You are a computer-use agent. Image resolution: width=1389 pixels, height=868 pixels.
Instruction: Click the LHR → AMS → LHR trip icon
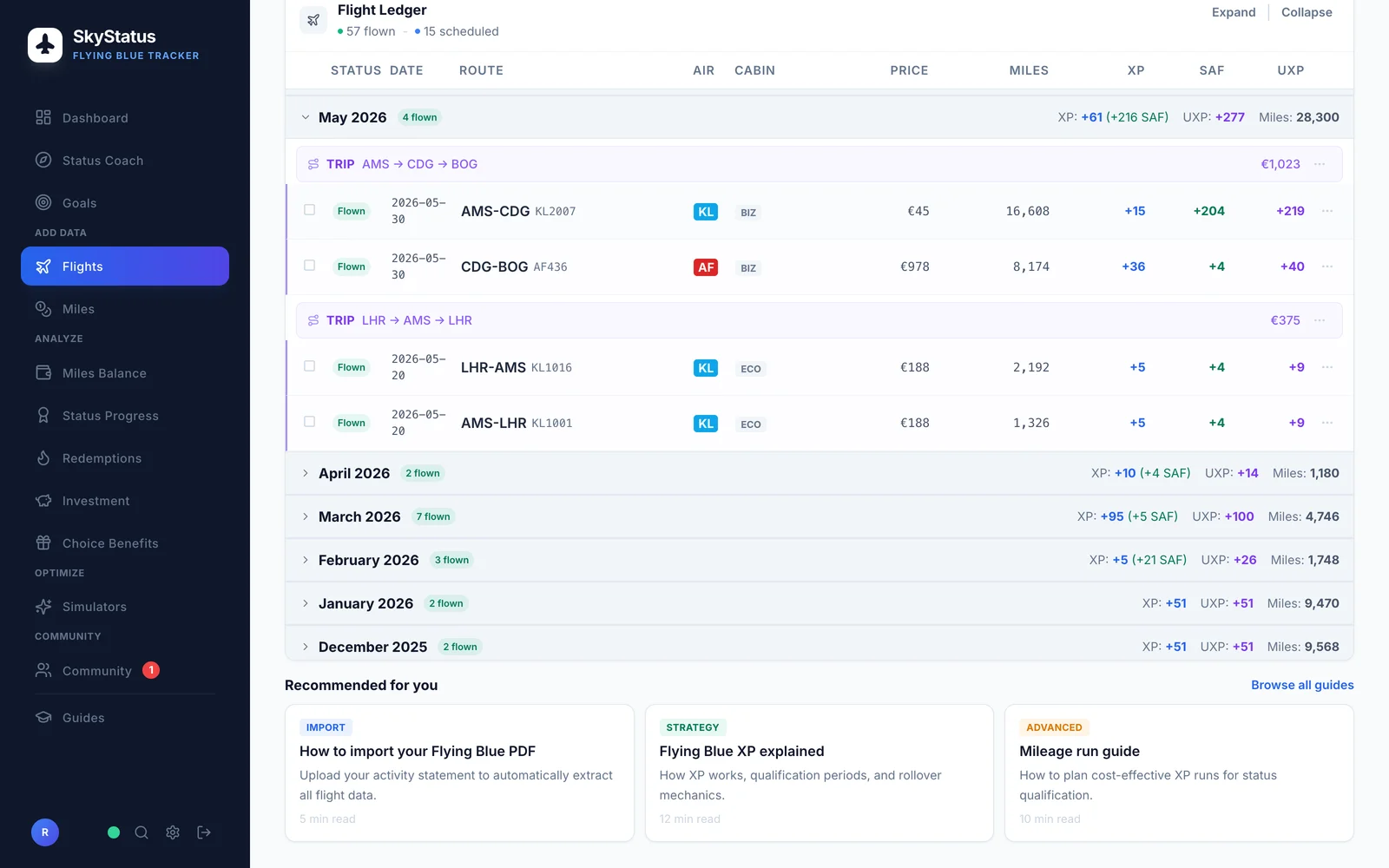313,320
